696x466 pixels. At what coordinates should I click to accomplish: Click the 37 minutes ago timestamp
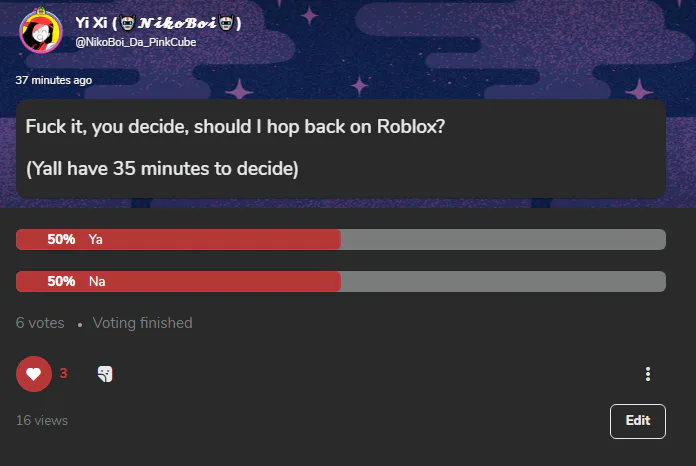[x=54, y=80]
